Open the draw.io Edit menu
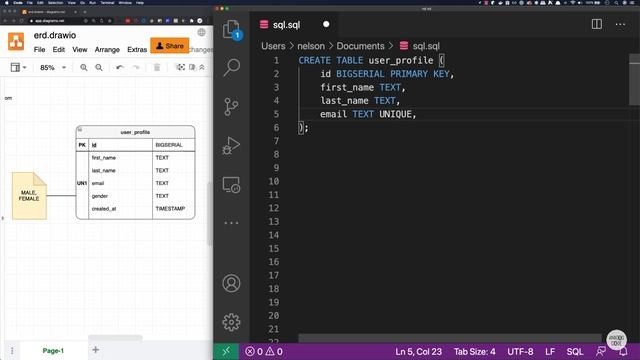Image resolution: width=640 pixels, height=360 pixels. coord(59,49)
